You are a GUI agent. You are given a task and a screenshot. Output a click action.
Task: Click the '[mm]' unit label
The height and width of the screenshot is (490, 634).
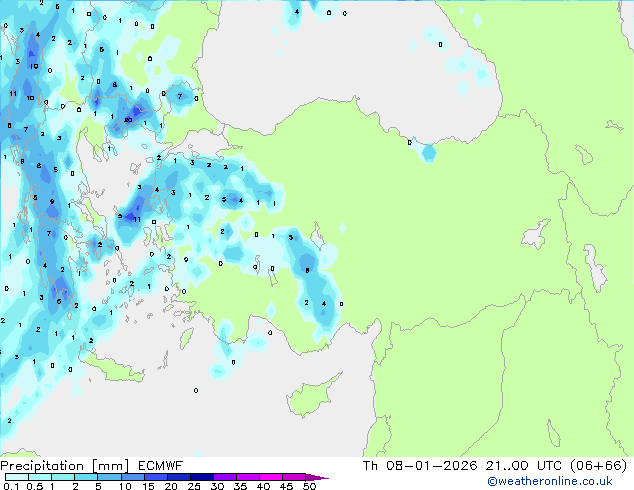tap(110, 466)
